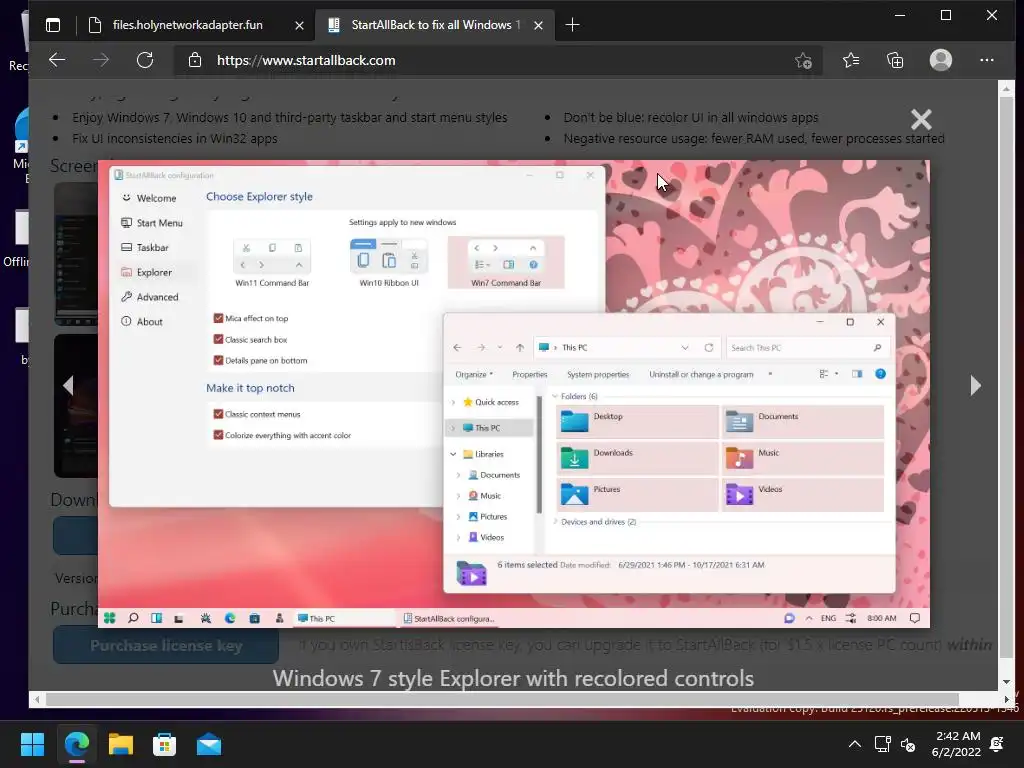Open the Windows Start button
This screenshot has width=1024, height=768.
click(x=32, y=744)
